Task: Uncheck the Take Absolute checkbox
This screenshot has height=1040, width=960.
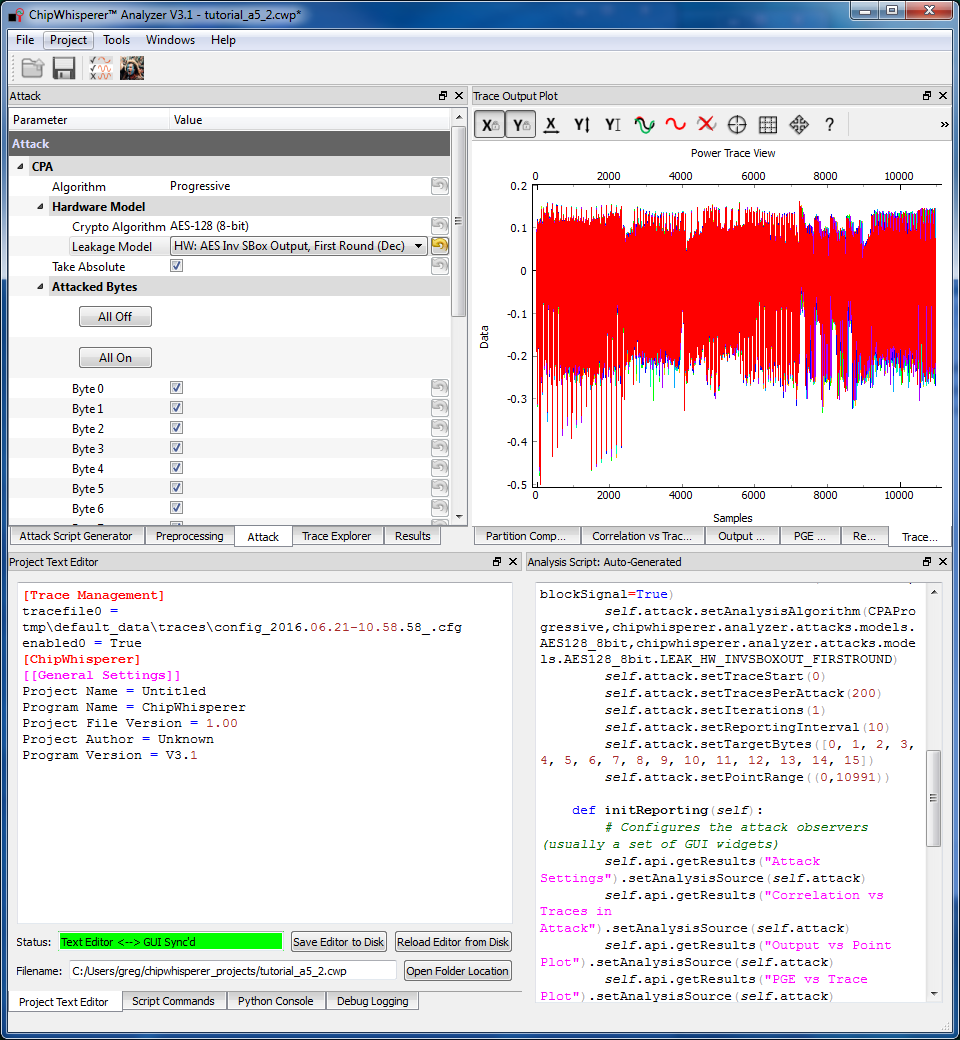Action: [x=176, y=267]
